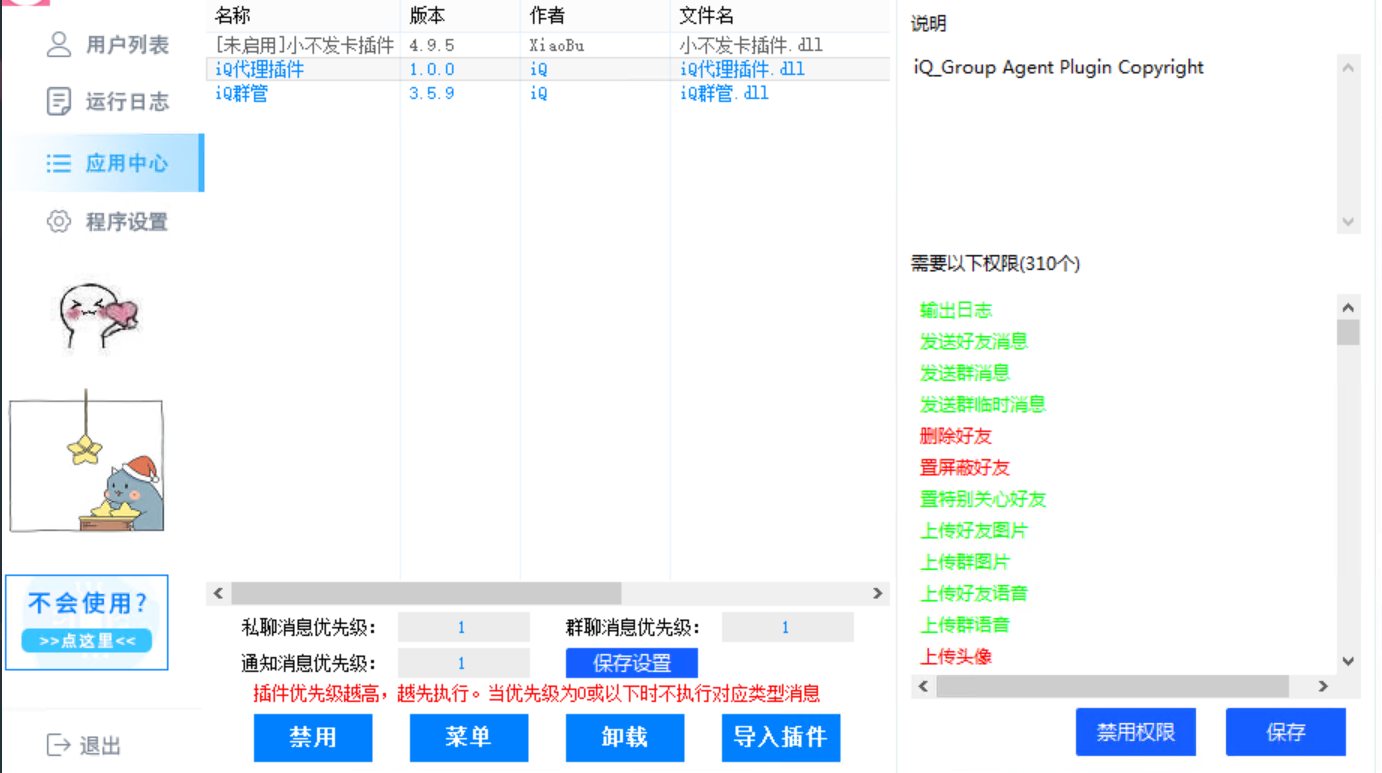This screenshot has width=1382, height=773.
Task: Click the plugin list horizontal scrollbar thumb
Action: coord(426,593)
